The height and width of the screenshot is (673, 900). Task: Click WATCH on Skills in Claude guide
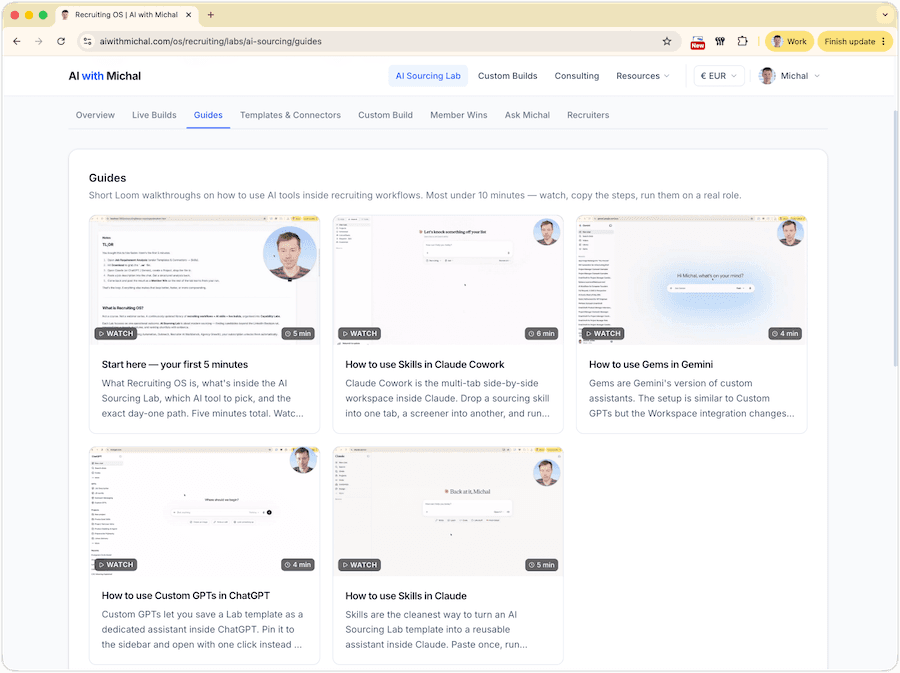pos(359,565)
